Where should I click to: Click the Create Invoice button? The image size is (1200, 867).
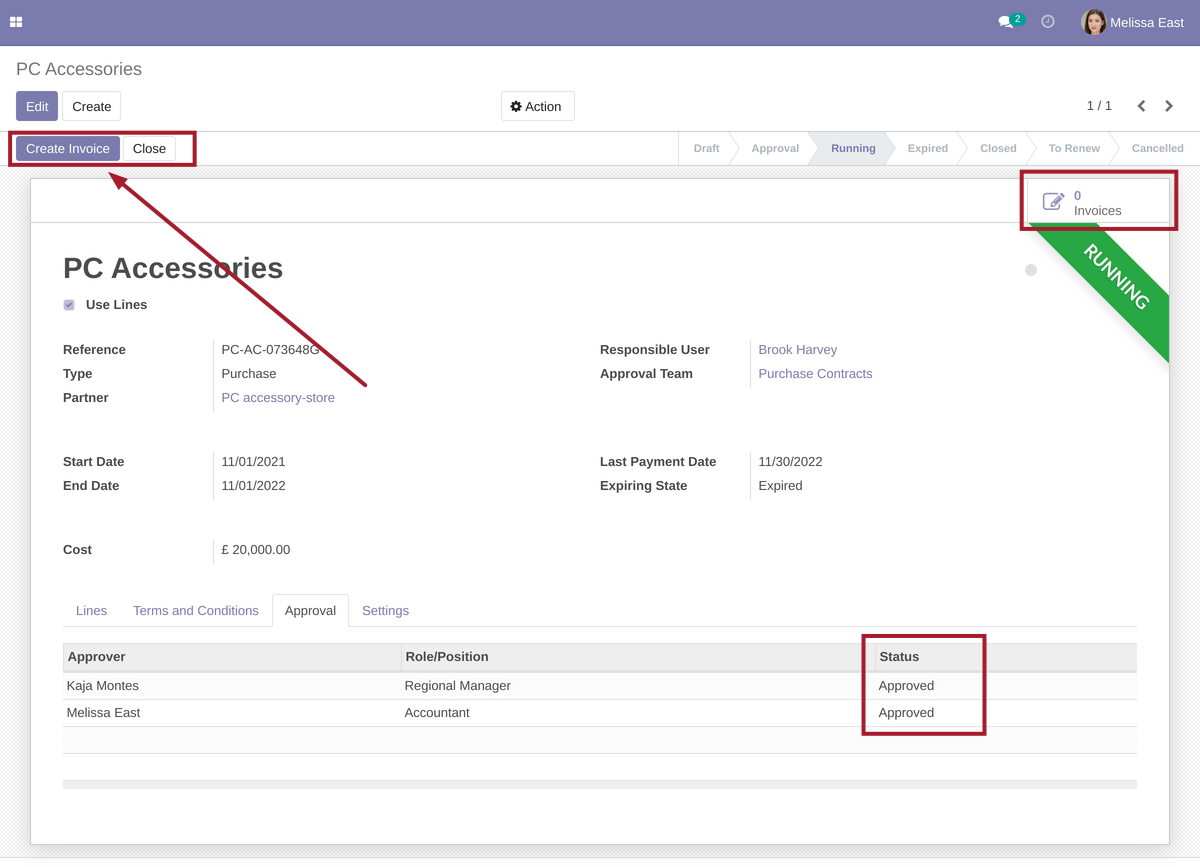click(68, 149)
